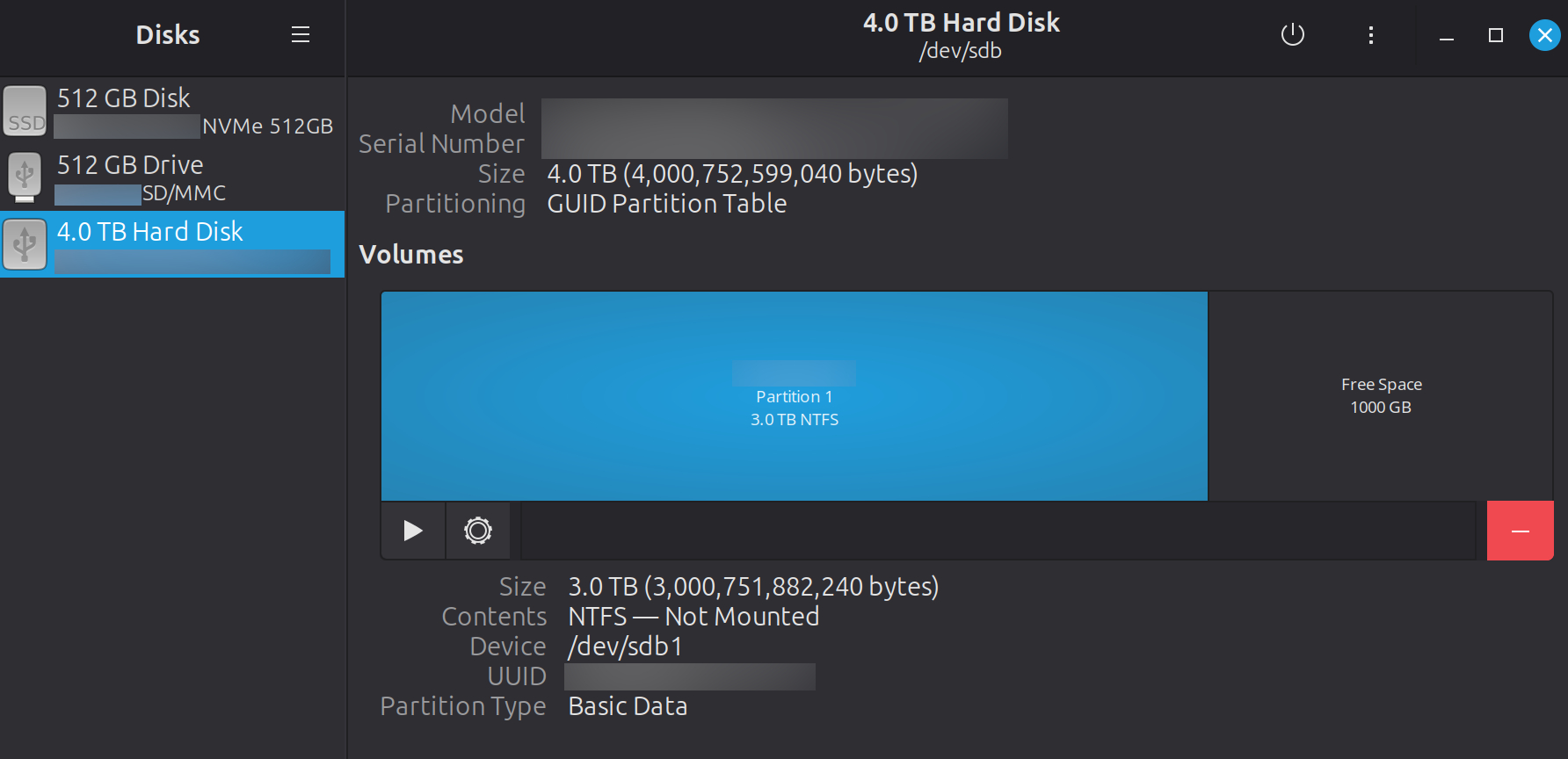The image size is (1568, 759).
Task: Select the 4.0 TB Hard Disk entry
Action: click(x=172, y=244)
